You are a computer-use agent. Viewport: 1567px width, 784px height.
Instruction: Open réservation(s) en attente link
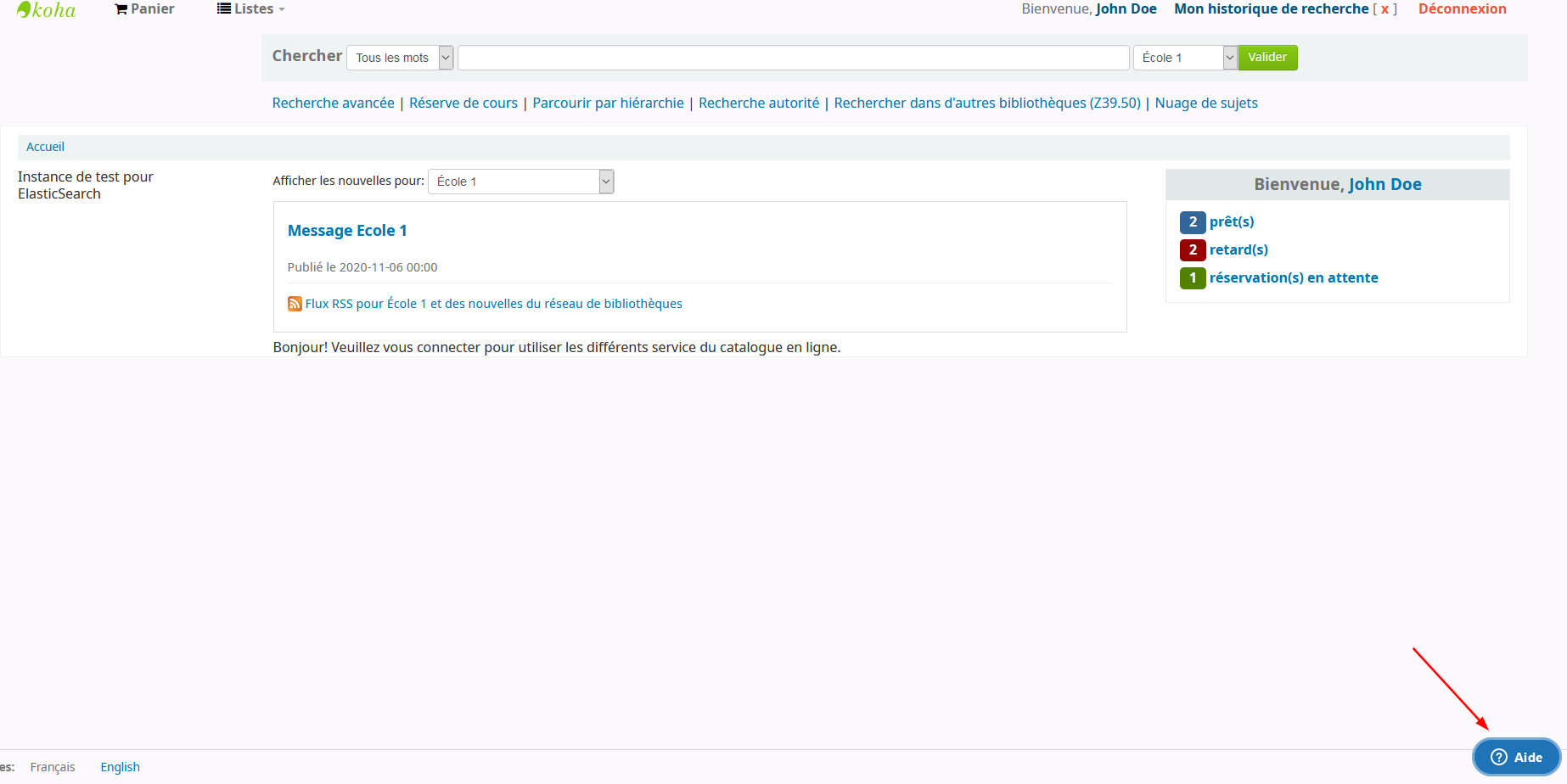click(1294, 278)
